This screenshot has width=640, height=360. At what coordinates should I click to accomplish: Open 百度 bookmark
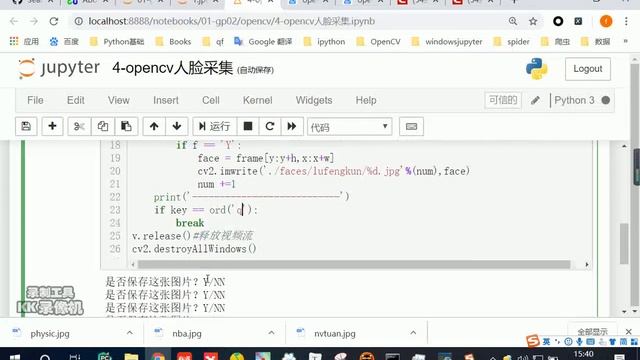click(64, 41)
